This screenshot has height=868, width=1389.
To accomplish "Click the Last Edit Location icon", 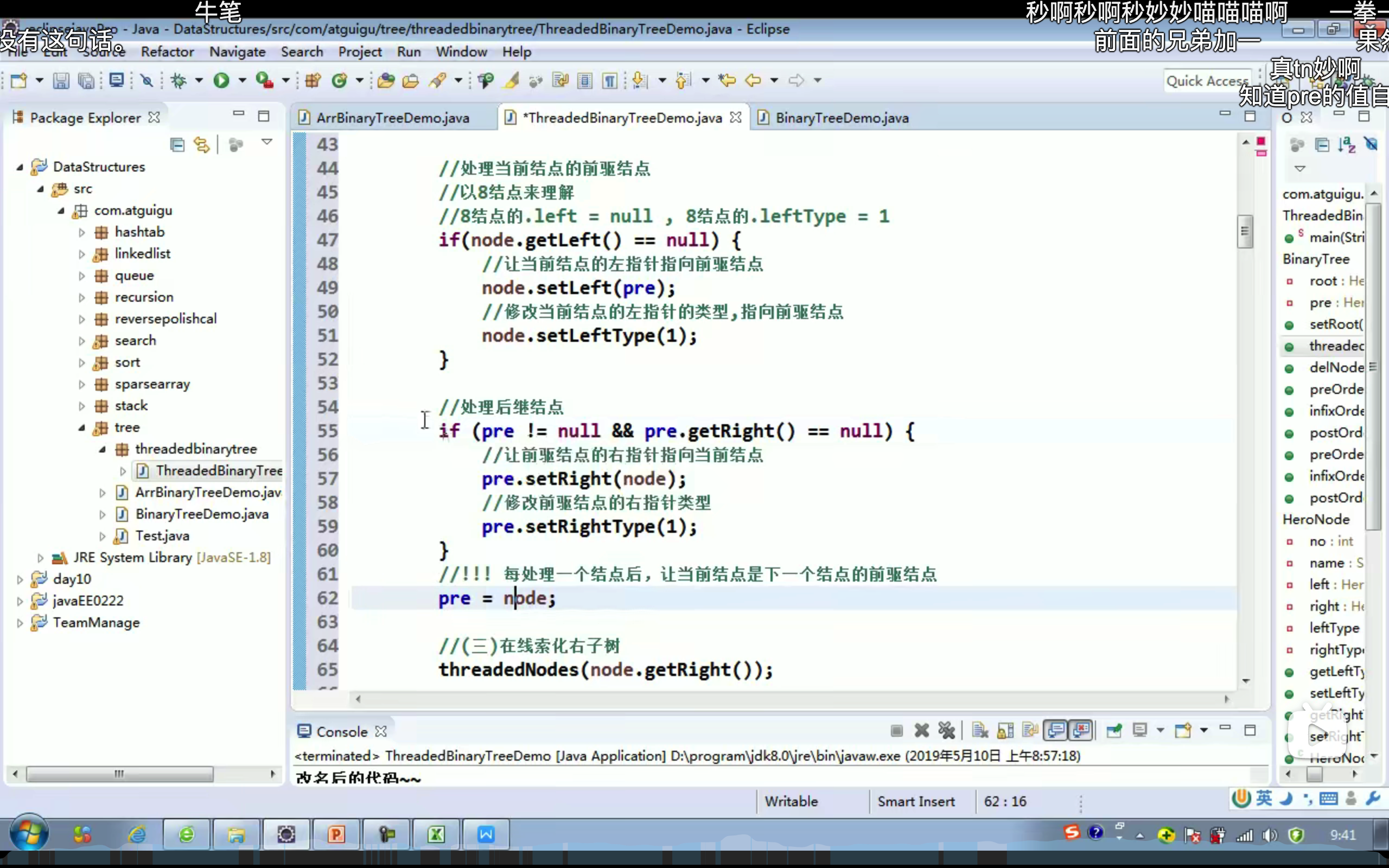I will point(727,80).
